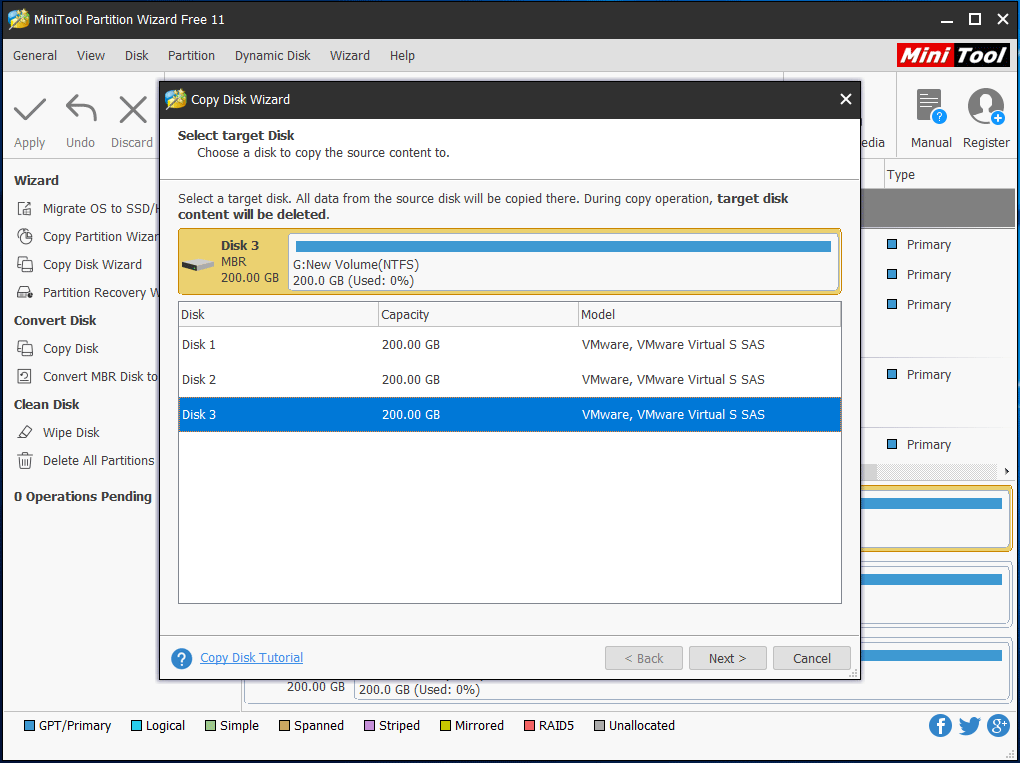Open the Twitter share icon

pos(969,726)
